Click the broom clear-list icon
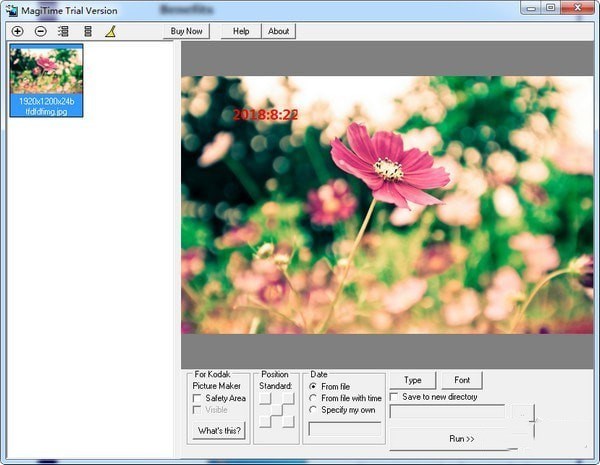The image size is (600, 465). 111,31
